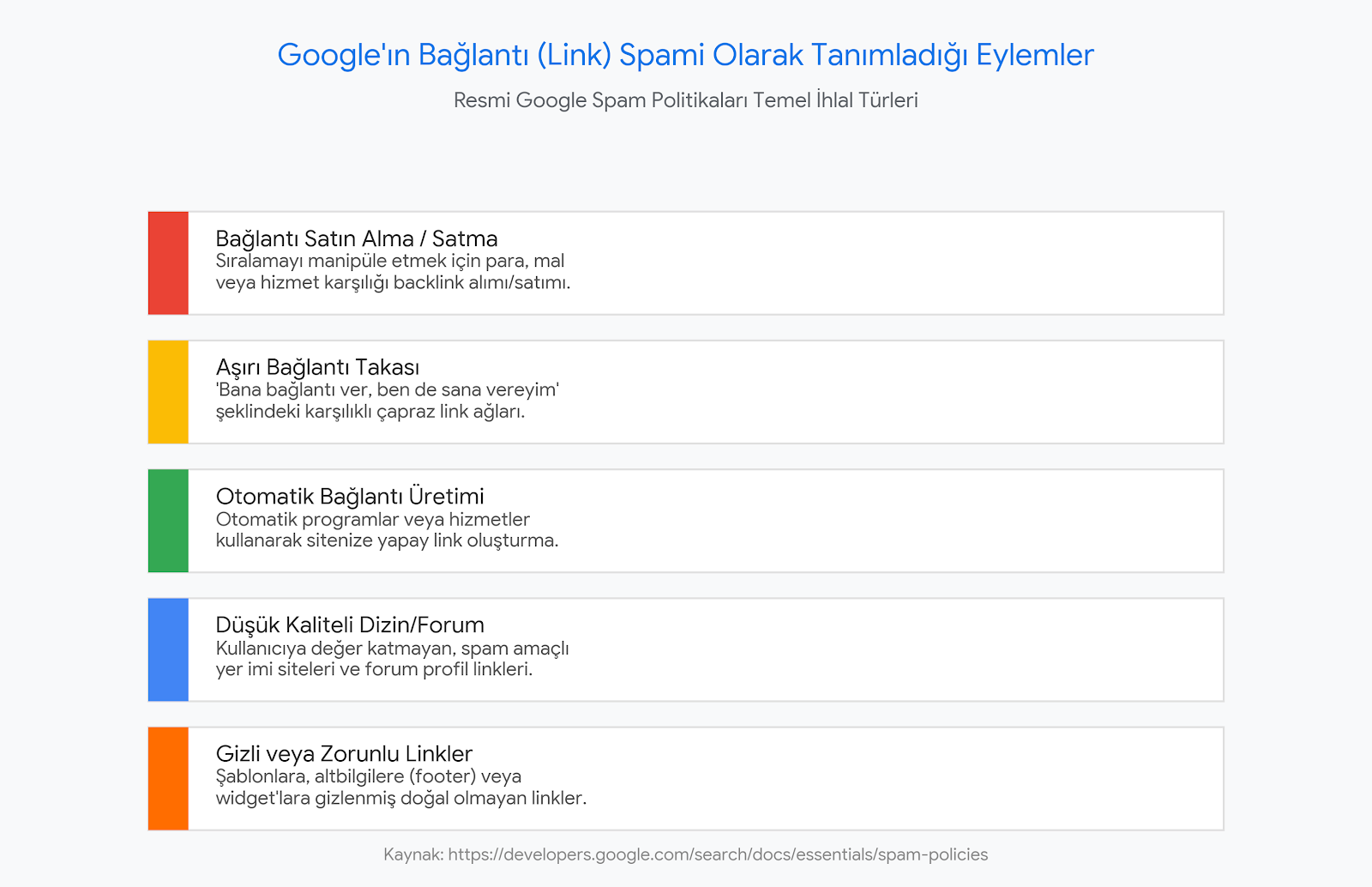Click the 'Kaynak:' label at the bottom
Image resolution: width=1372 pixels, height=887 pixels.
pos(413,854)
